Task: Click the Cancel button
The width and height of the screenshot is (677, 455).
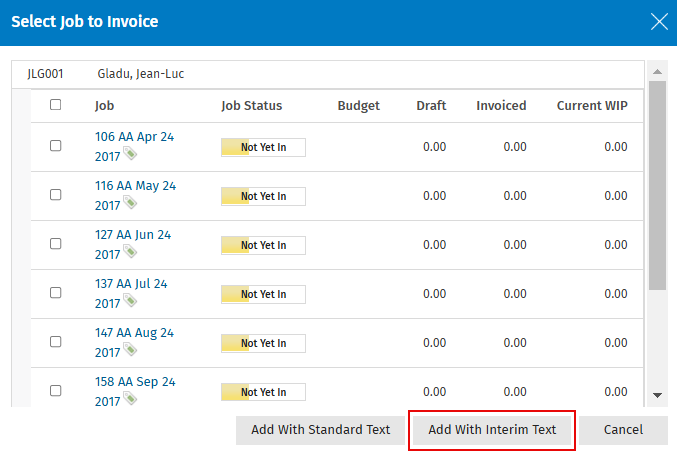Action: click(x=623, y=430)
